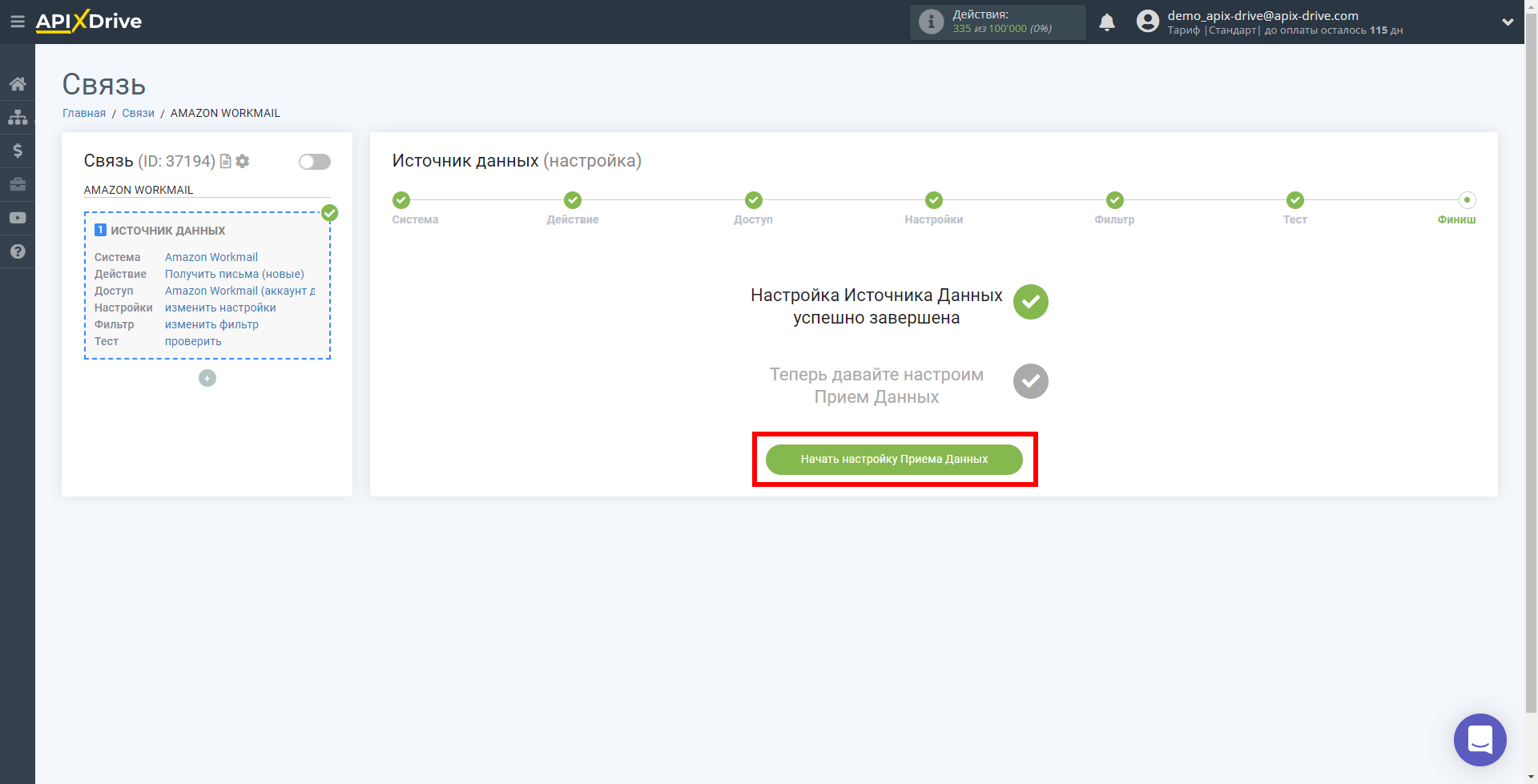Open the connection notes document icon
1538x784 pixels.
pyautogui.click(x=226, y=161)
